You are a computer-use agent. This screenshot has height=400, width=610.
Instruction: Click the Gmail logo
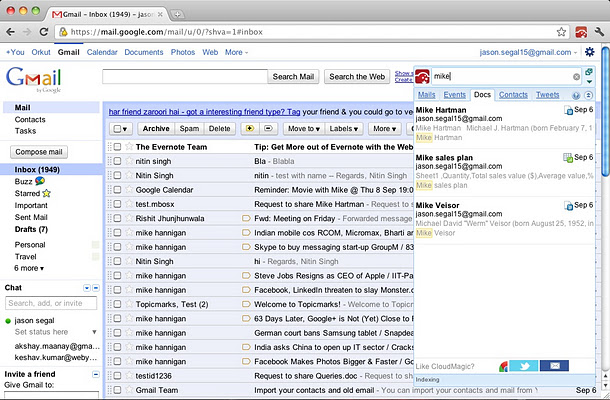(34, 79)
